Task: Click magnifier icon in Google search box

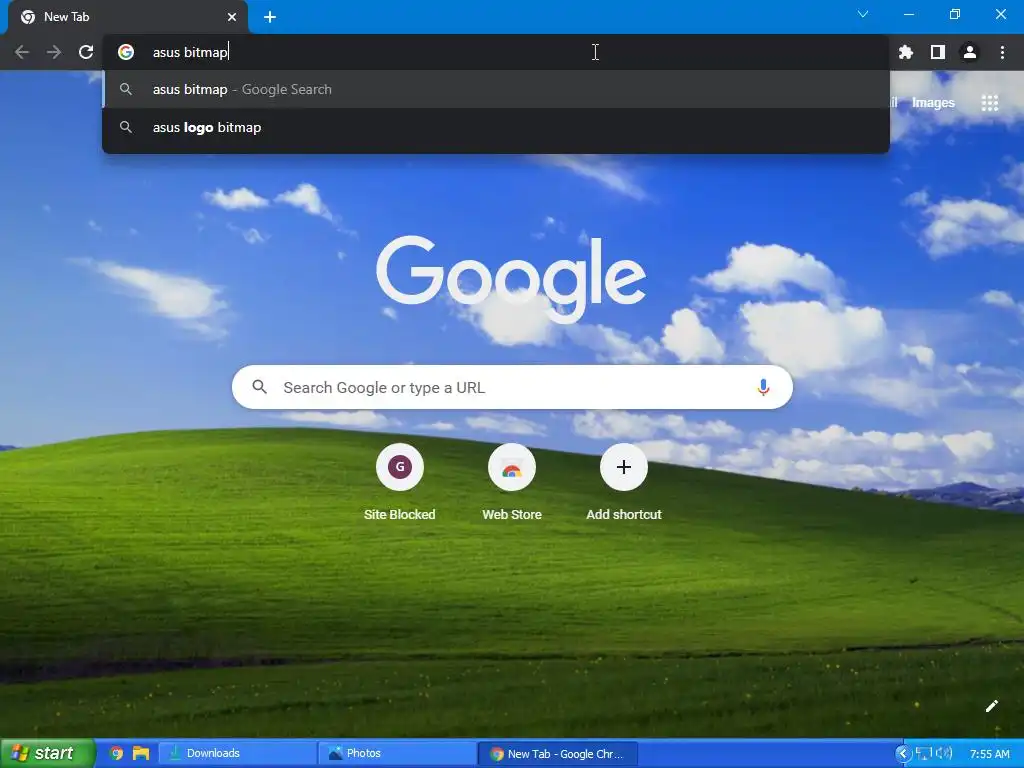Action: point(259,387)
